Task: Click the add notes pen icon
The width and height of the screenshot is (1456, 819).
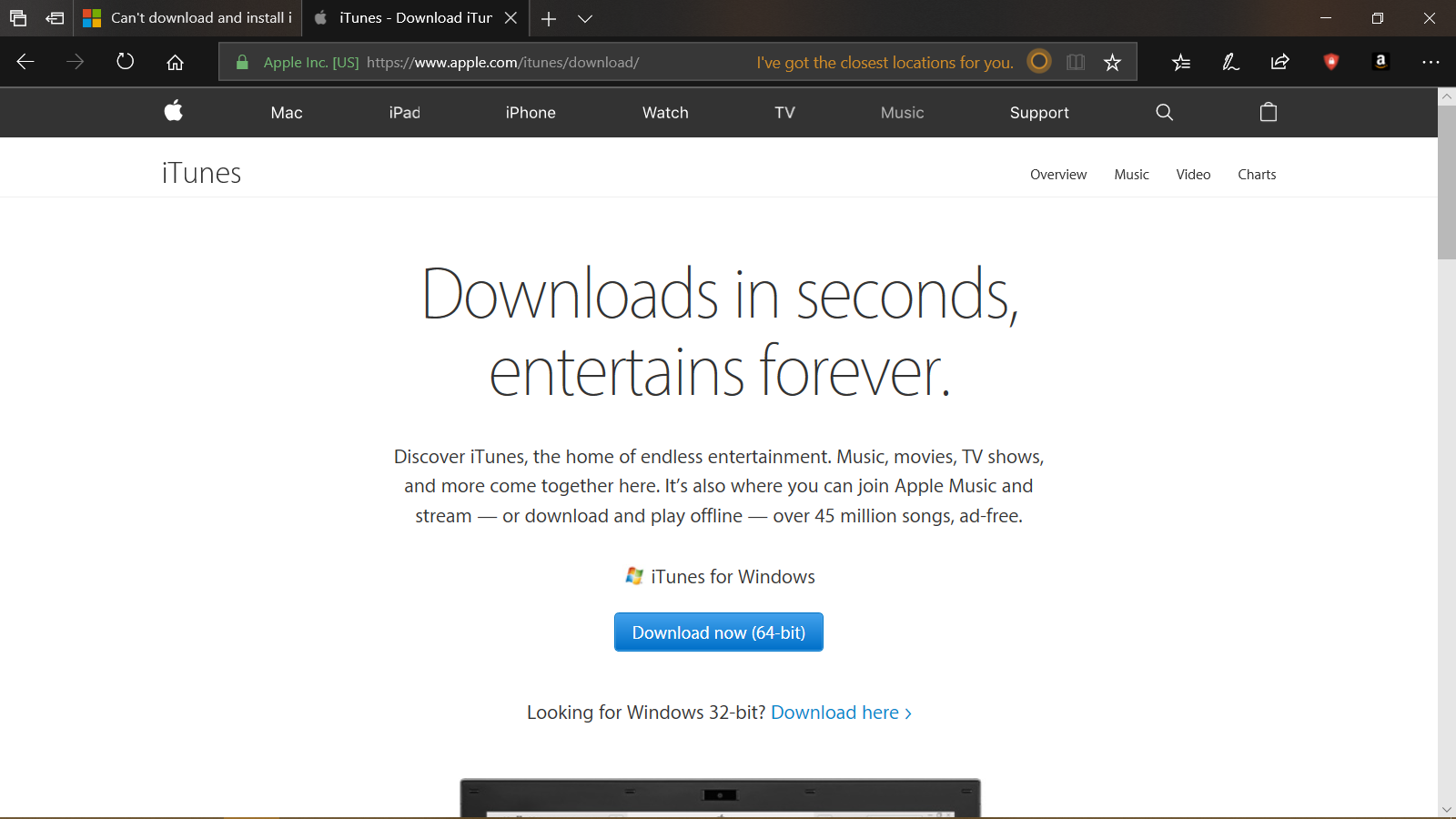Action: point(1230,62)
